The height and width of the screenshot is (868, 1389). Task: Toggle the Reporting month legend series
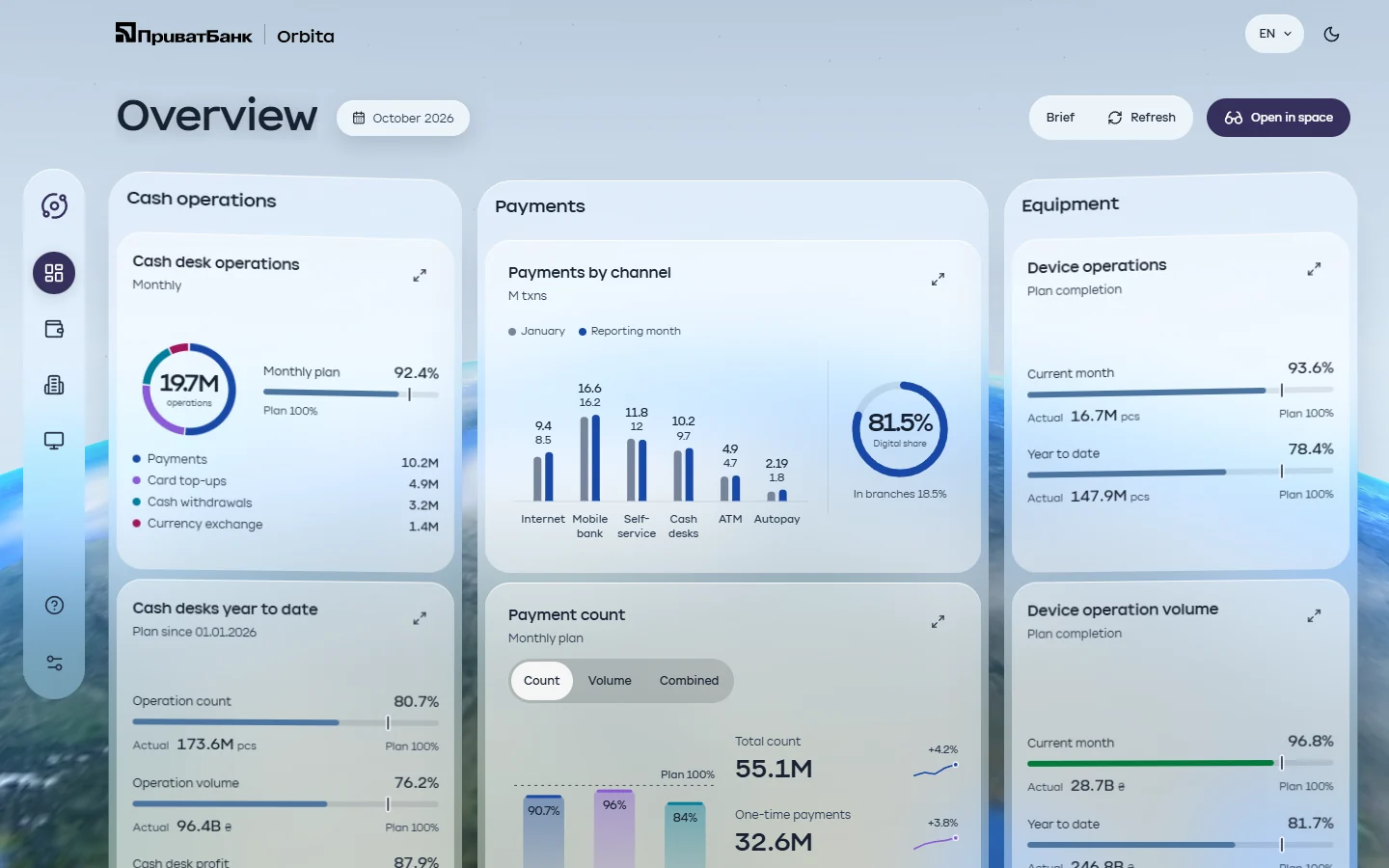coord(630,331)
